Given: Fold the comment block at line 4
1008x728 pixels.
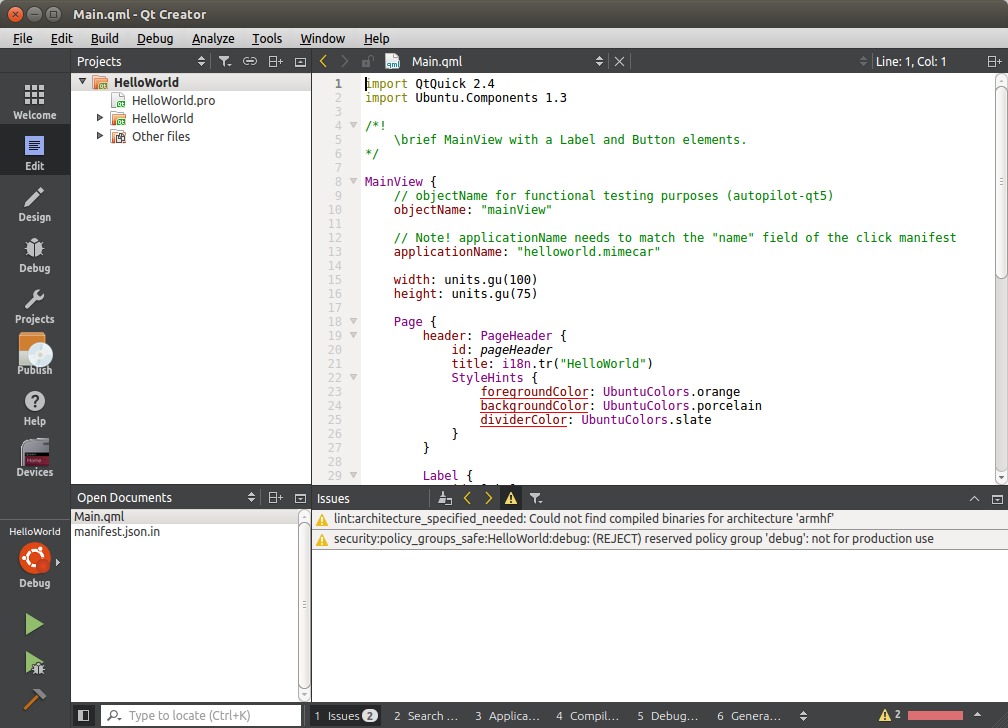Looking at the screenshot, I should [x=353, y=125].
